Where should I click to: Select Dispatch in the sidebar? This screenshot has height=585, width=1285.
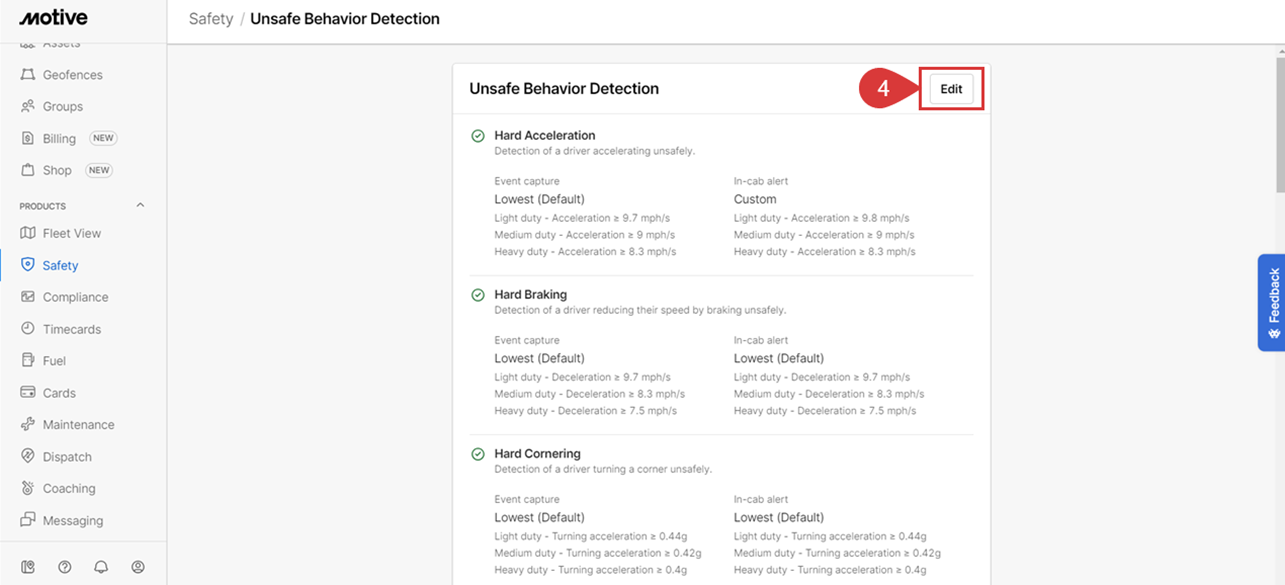coord(67,456)
